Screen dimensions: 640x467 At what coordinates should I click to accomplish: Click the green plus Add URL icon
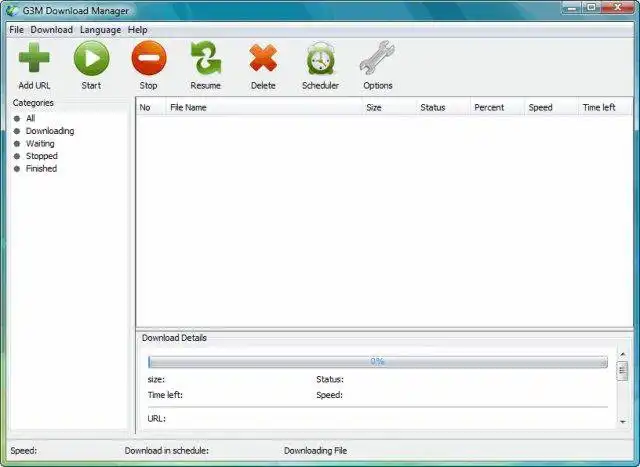point(34,58)
